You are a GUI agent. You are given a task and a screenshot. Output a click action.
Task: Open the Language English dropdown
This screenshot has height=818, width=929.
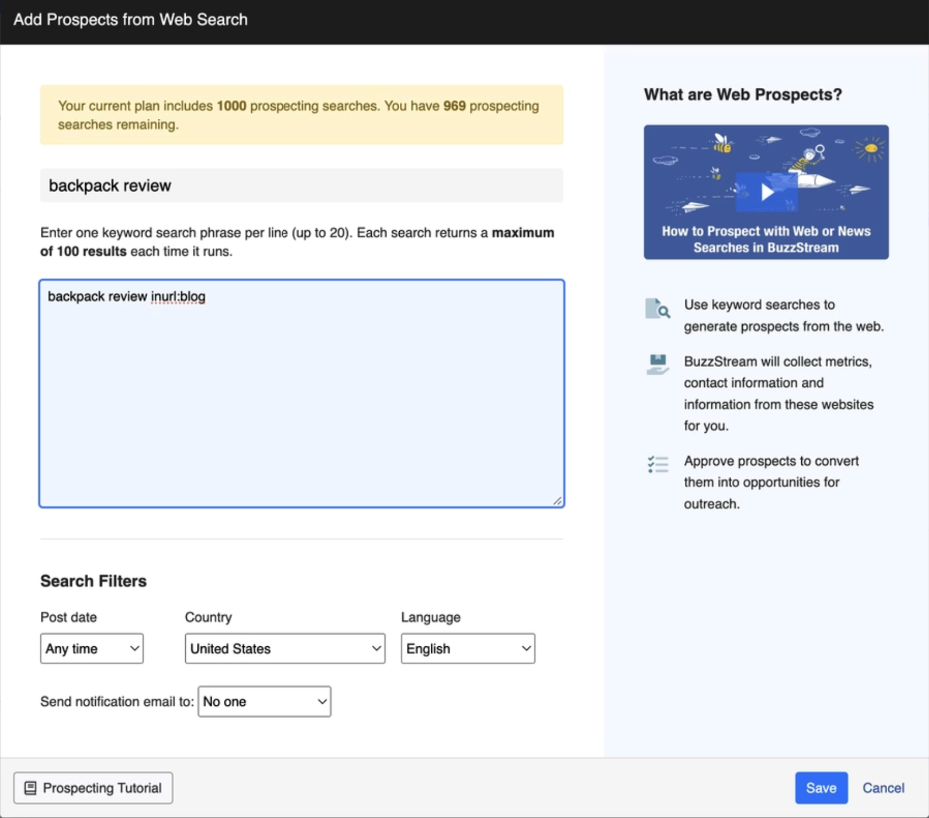tap(468, 649)
